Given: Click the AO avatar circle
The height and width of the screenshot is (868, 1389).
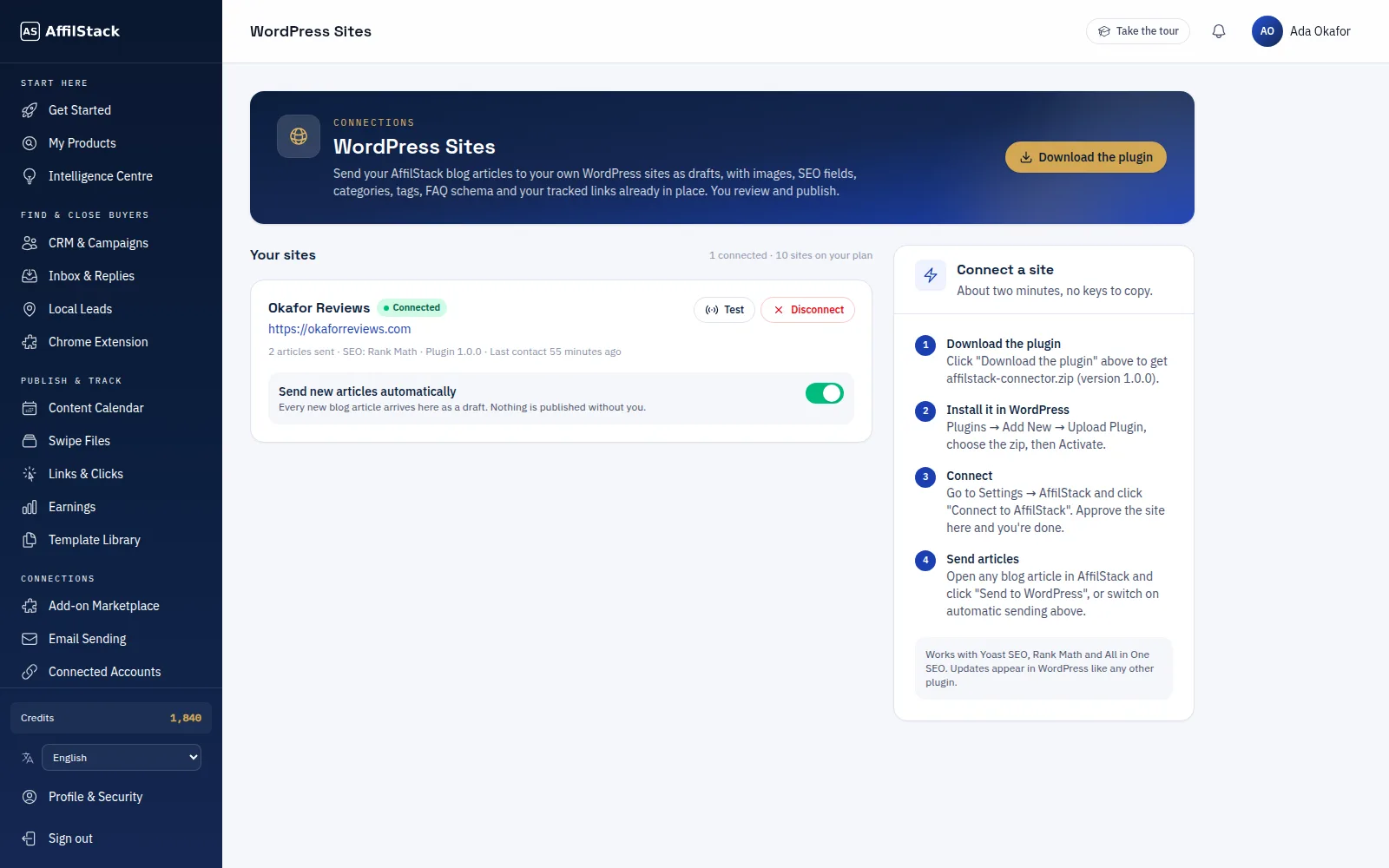Looking at the screenshot, I should (x=1267, y=31).
